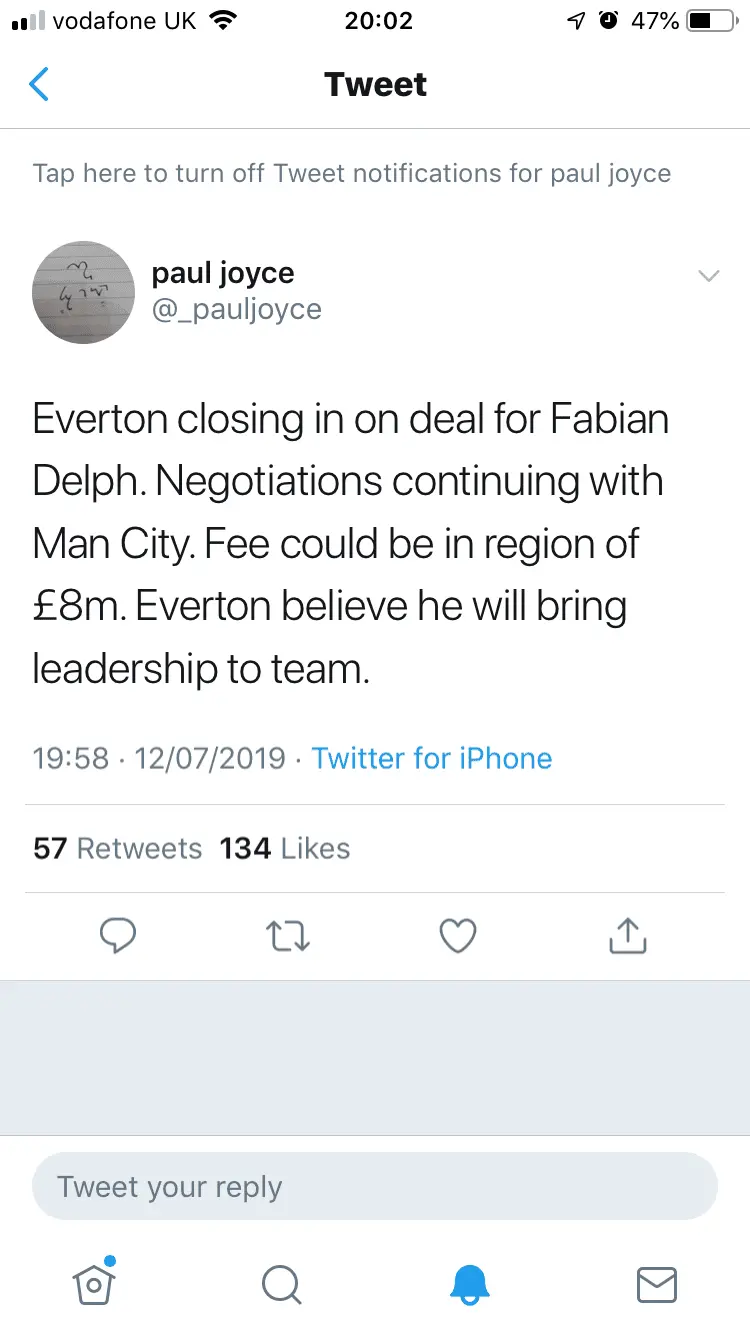Expand tweet options chevron dropdown

(708, 276)
